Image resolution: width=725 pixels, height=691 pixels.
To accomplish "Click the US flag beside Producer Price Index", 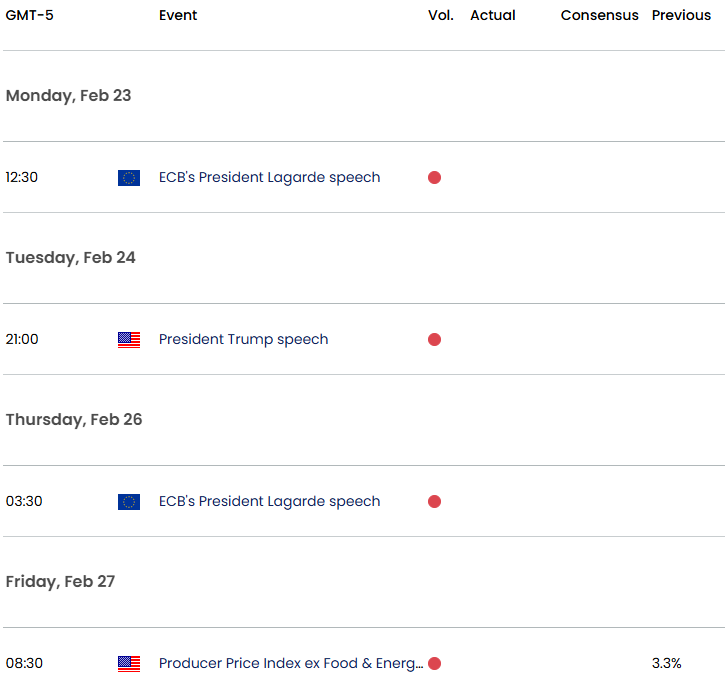I will pos(128,664).
